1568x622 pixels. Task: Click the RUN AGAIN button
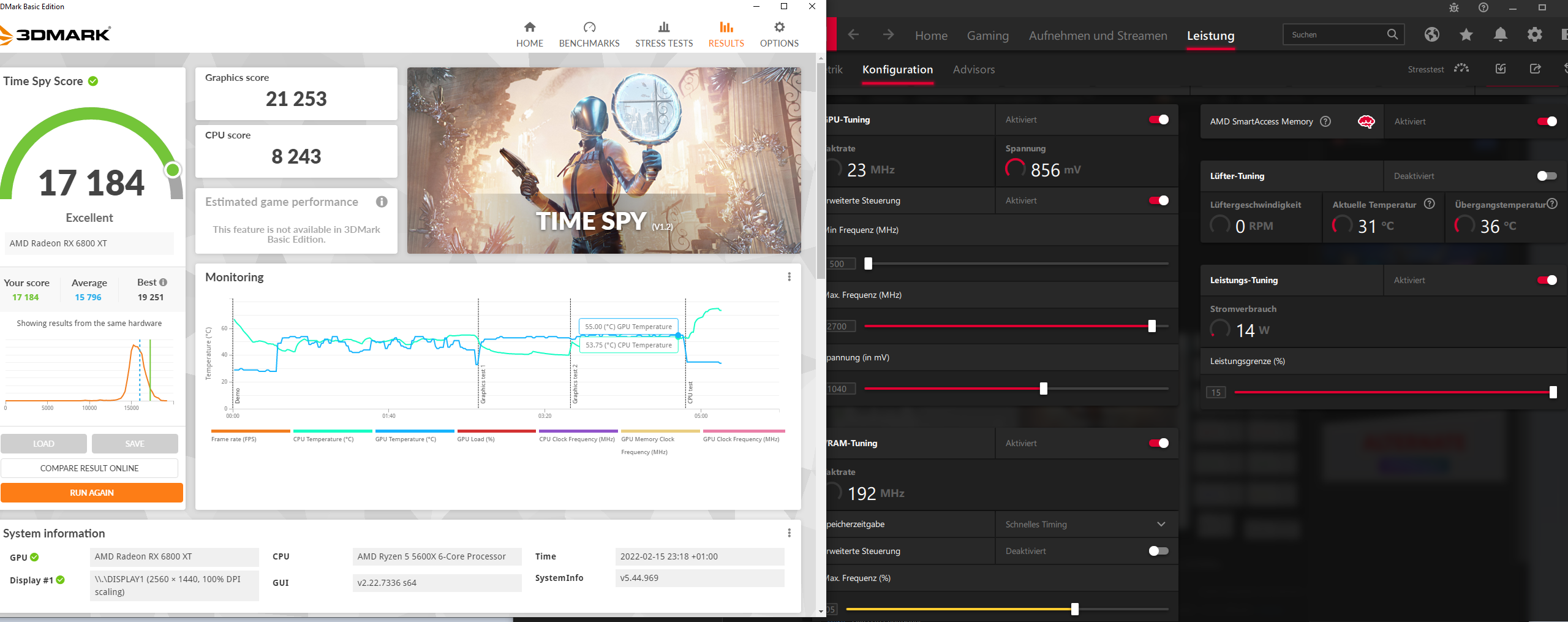coord(92,493)
